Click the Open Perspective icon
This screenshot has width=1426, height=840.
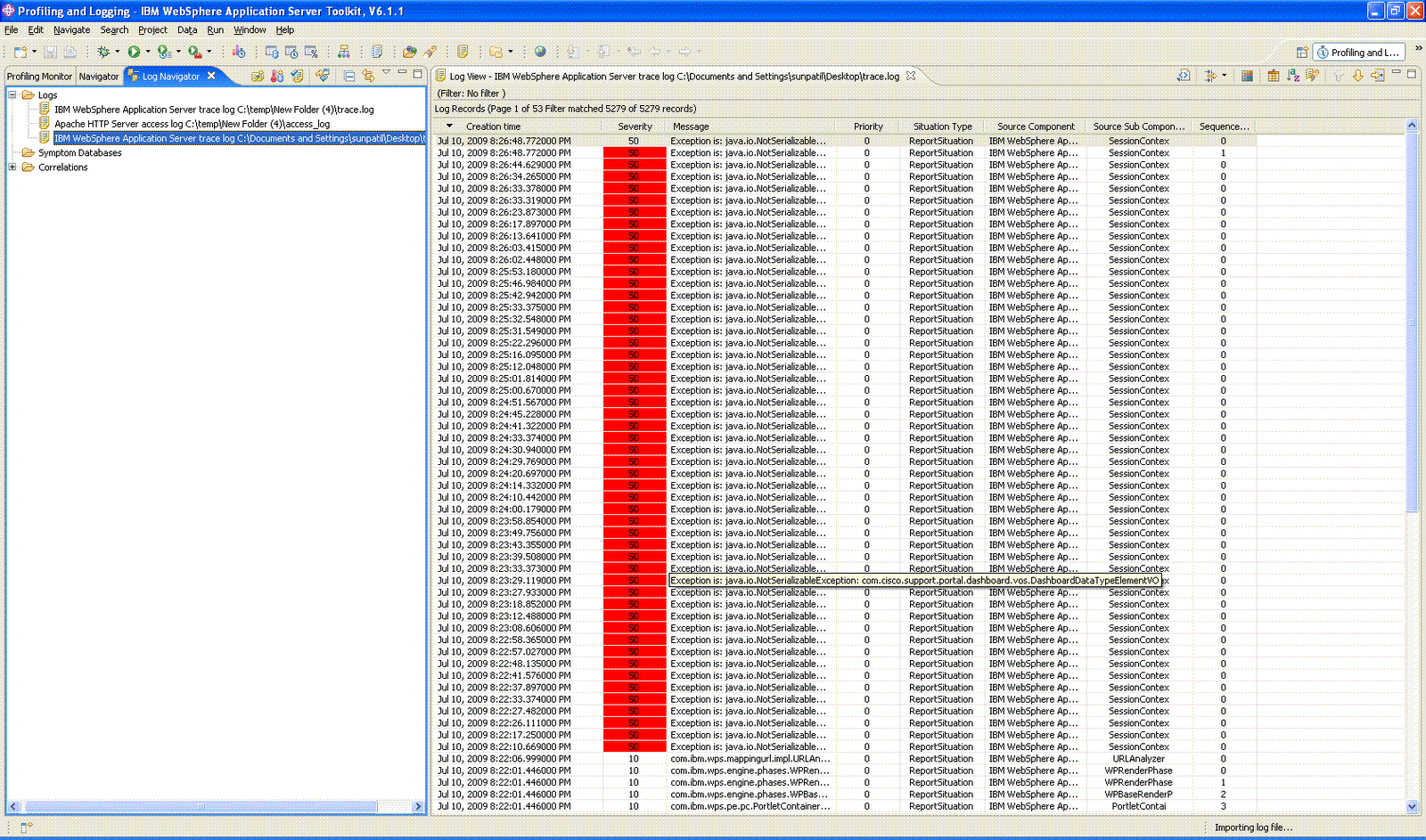pos(1302,53)
